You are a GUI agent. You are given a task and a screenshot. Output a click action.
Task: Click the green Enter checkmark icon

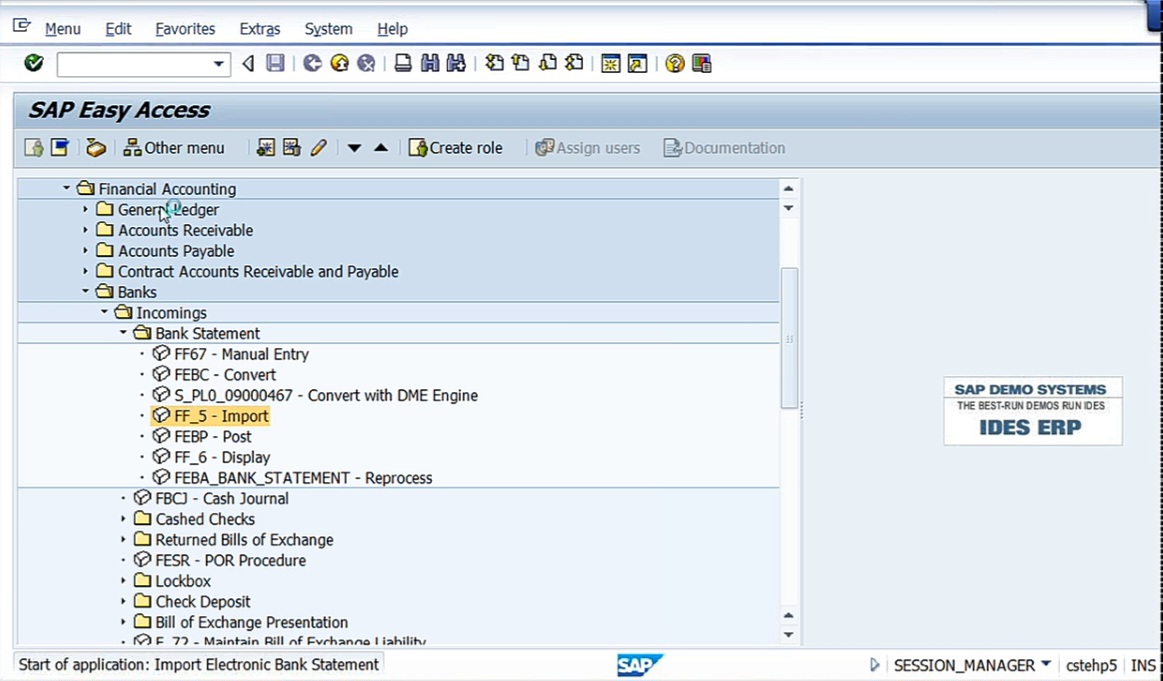33,63
